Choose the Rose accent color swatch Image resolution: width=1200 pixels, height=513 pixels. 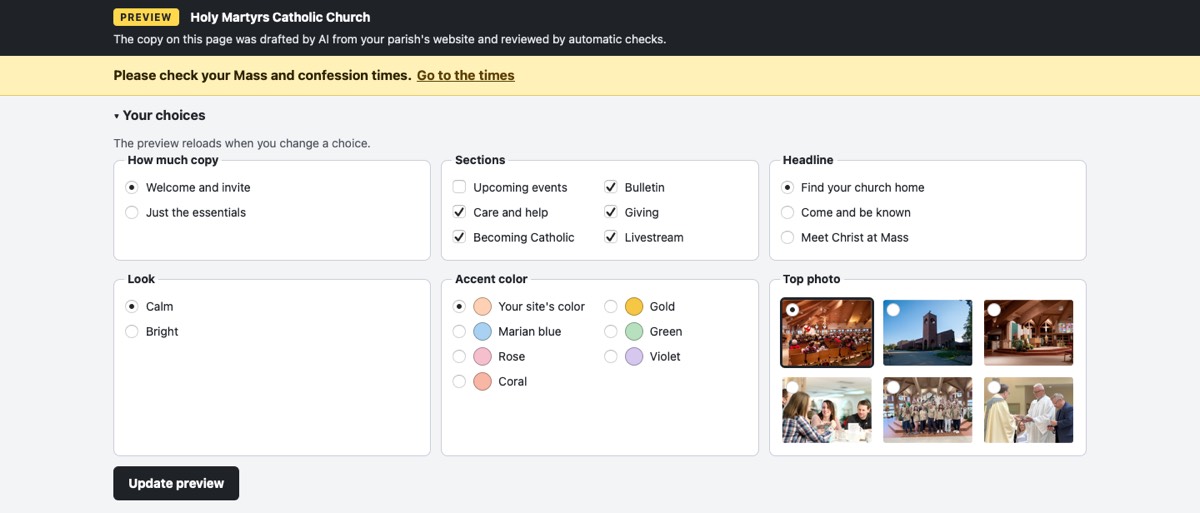[482, 356]
